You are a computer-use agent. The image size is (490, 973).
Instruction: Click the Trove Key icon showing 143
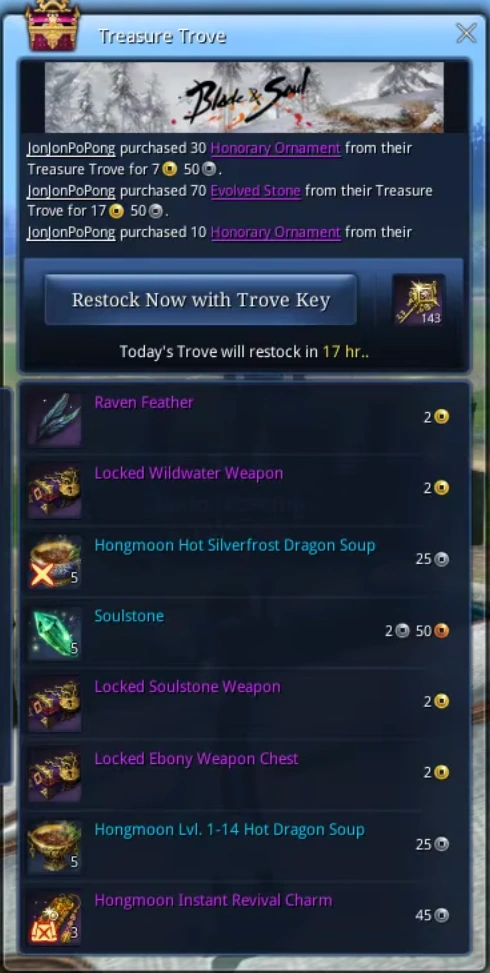[x=419, y=300]
